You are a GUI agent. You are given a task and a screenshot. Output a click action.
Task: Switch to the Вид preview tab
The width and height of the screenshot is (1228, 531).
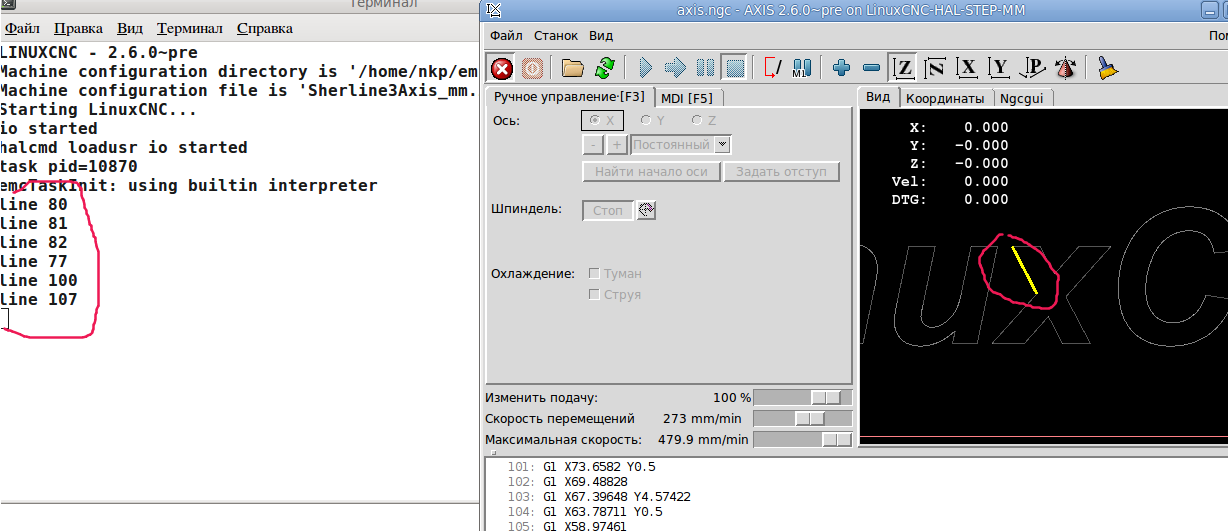click(x=878, y=97)
